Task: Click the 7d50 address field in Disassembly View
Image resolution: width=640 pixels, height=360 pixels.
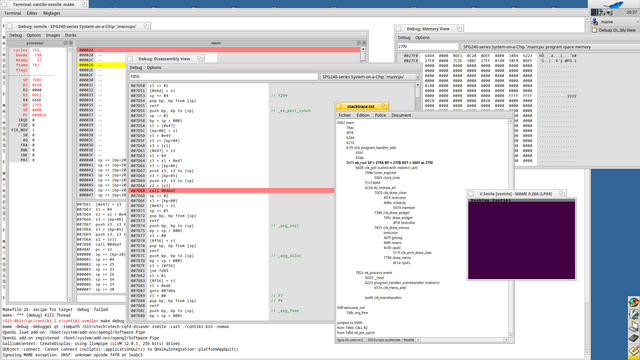Action: (223, 77)
